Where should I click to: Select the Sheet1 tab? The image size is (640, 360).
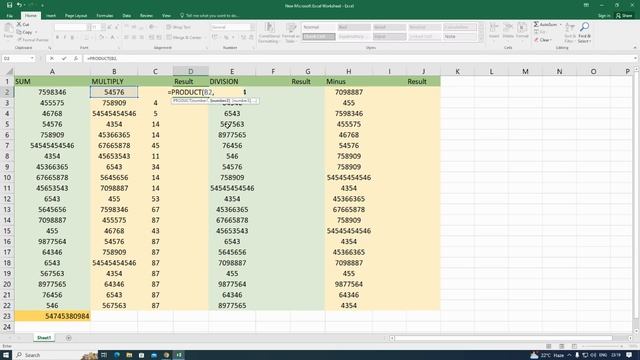pyautogui.click(x=44, y=338)
